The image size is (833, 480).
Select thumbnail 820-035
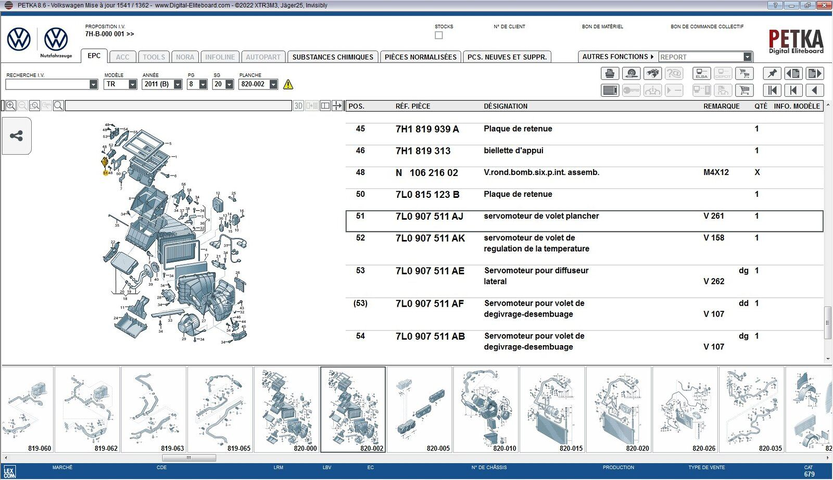(752, 409)
